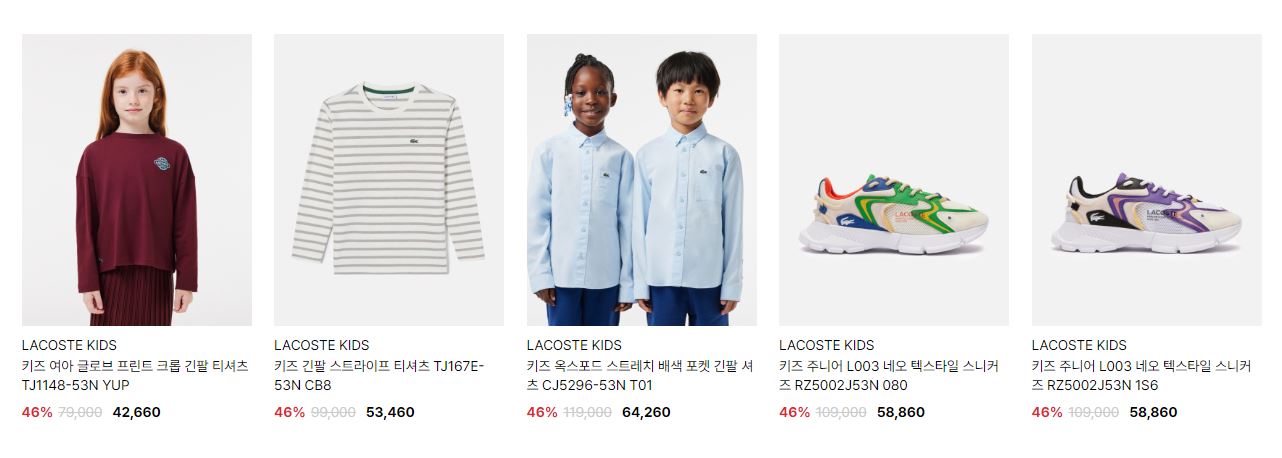Click product title TJ167E-53N CB8
This screenshot has height=458, width=1282.
tap(379, 376)
